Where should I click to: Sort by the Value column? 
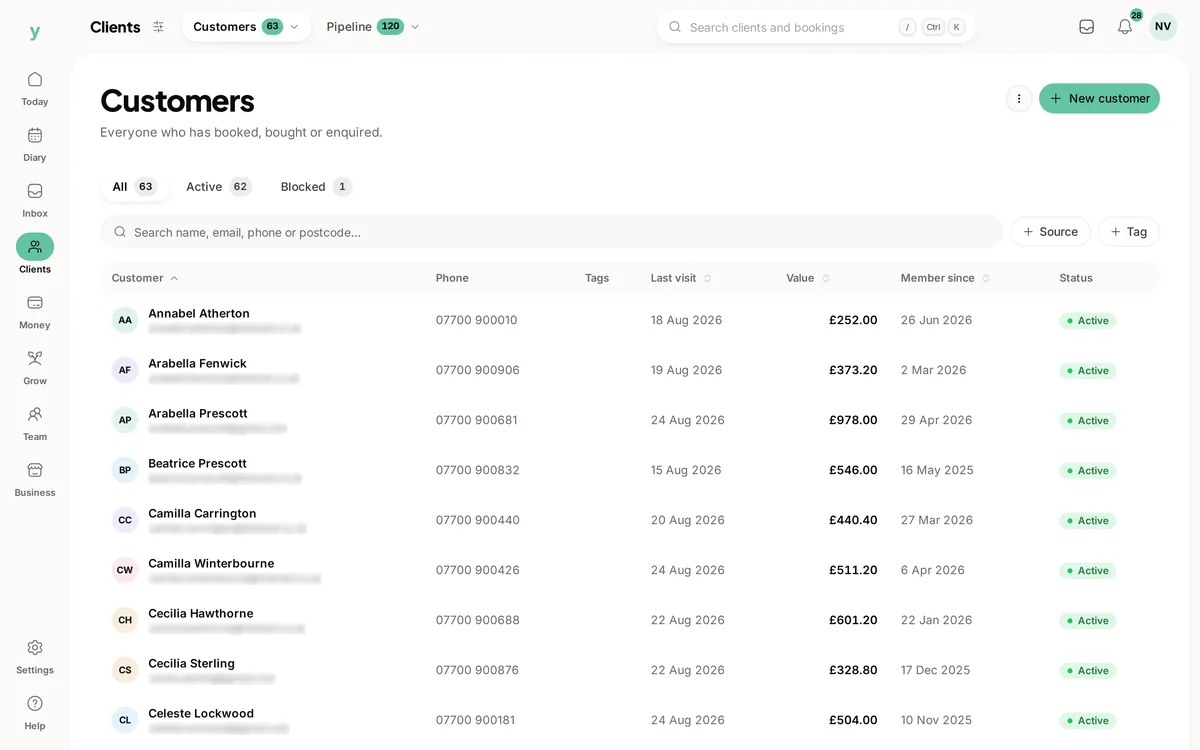click(808, 278)
